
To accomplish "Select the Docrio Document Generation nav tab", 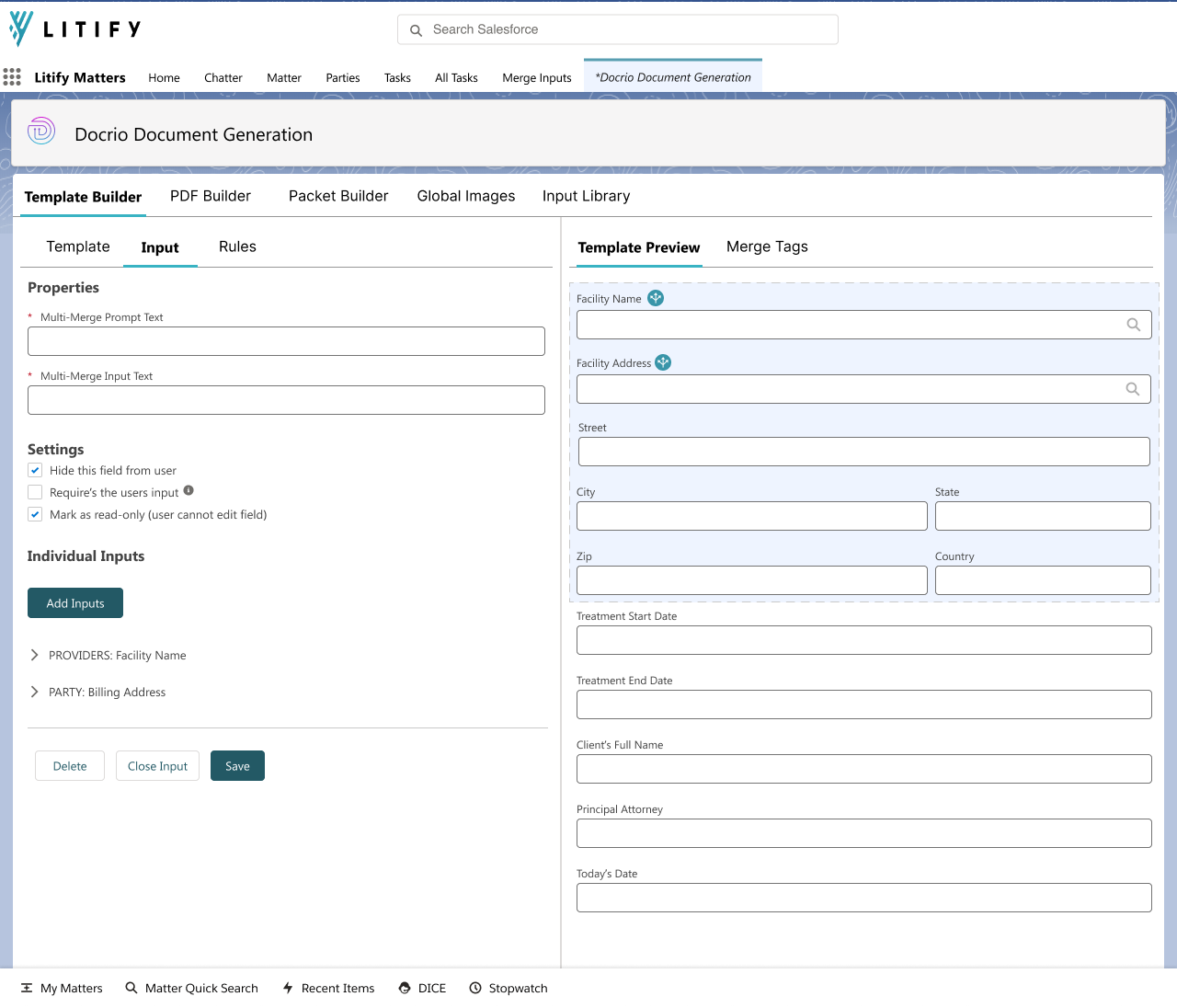I will [673, 77].
